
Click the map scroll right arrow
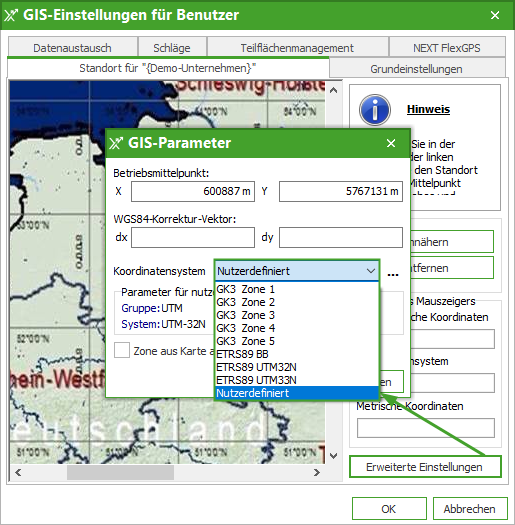(316, 472)
